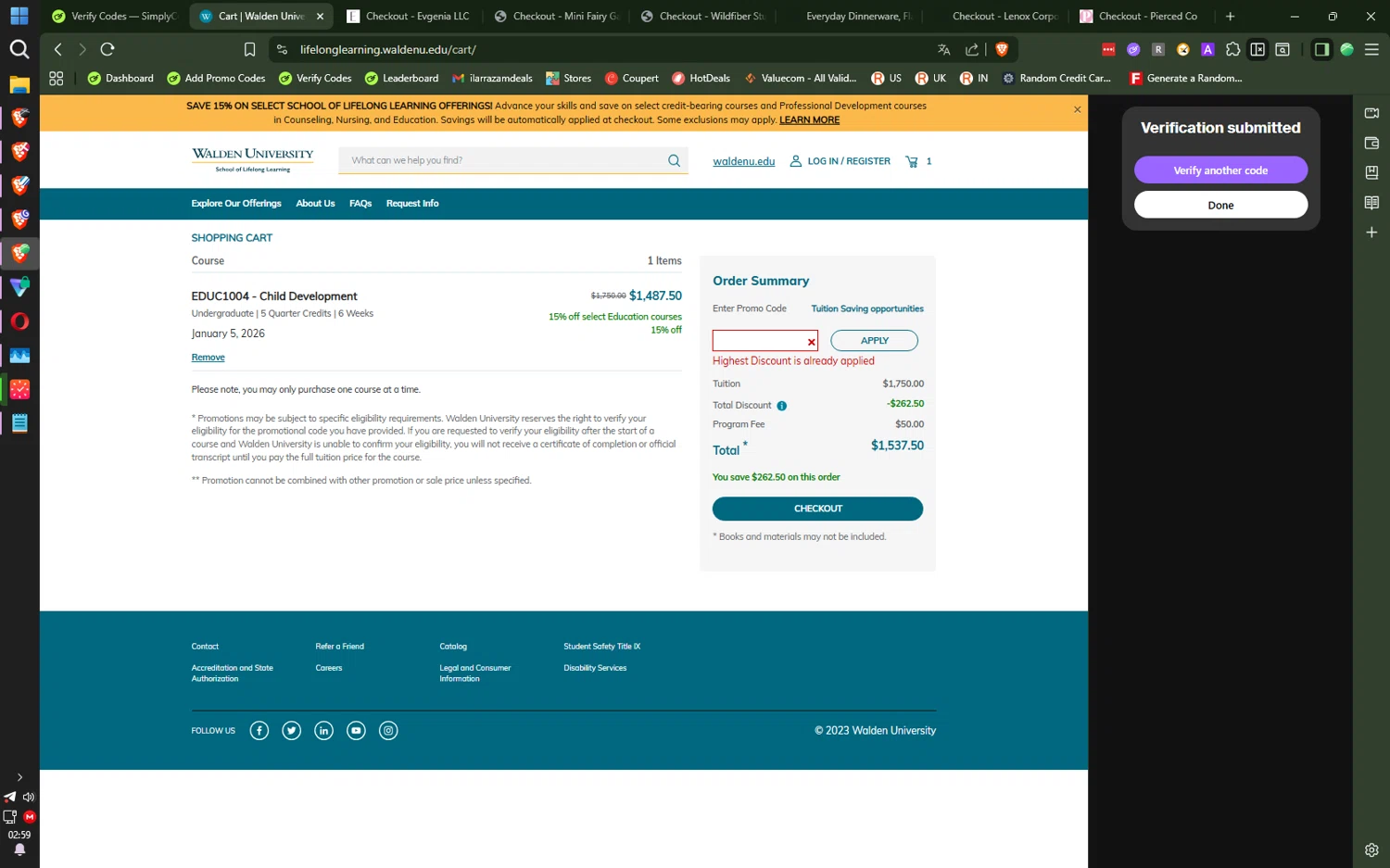Open sidebar settings gear icon
Image resolution: width=1390 pixels, height=868 pixels.
1371,849
